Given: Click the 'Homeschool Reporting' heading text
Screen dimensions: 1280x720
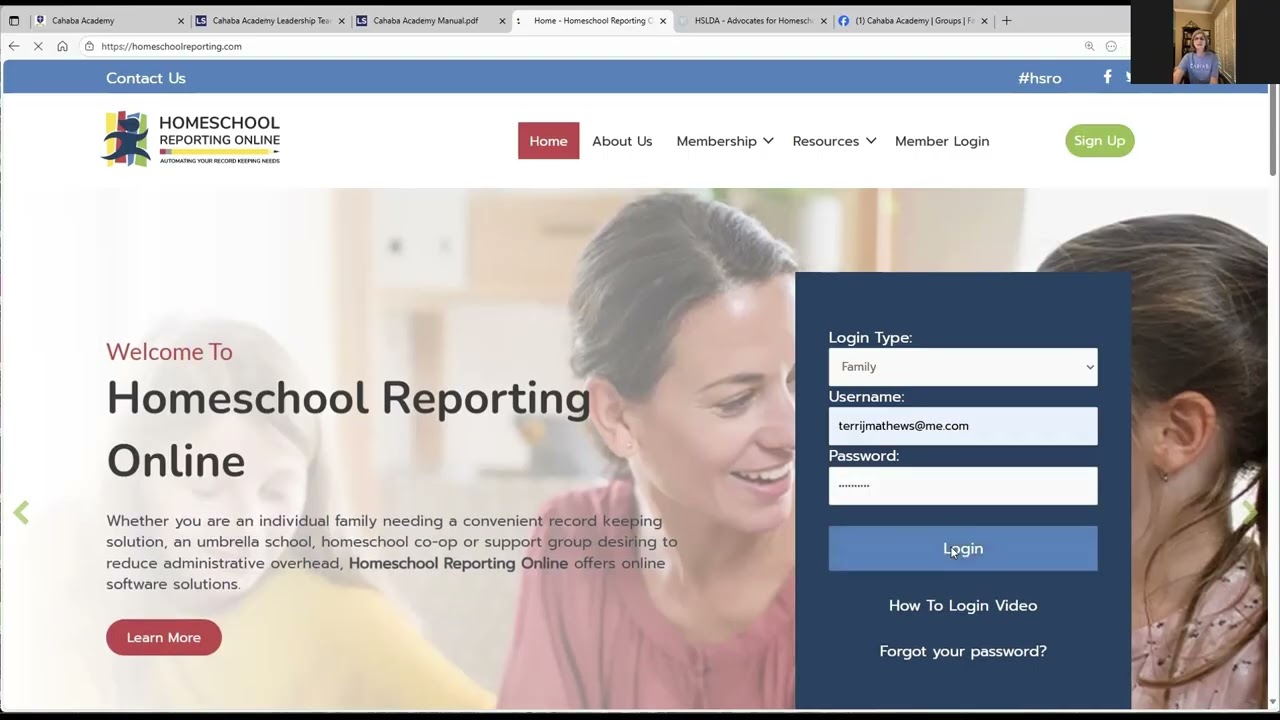Looking at the screenshot, I should tap(349, 397).
